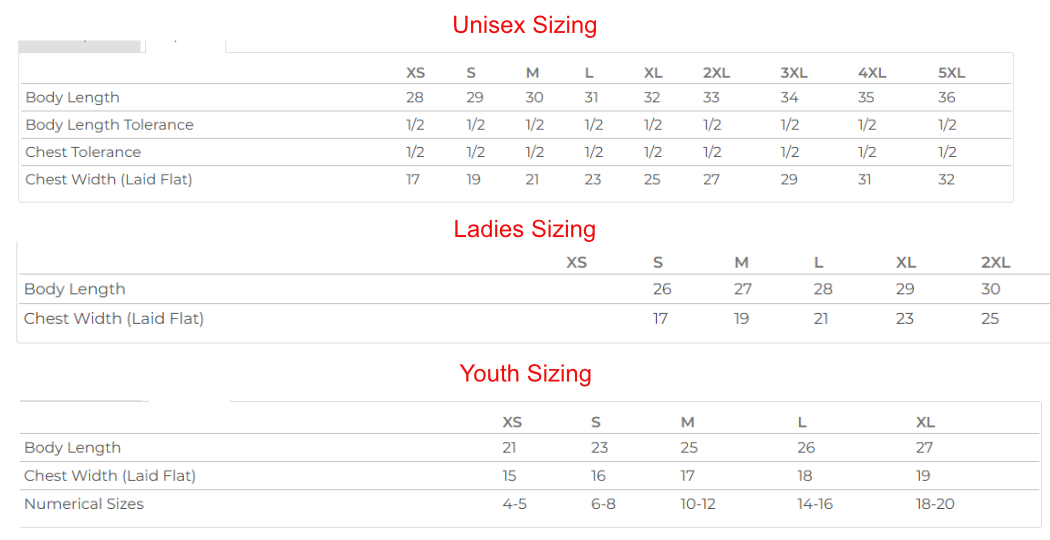
Task: Click Unisex chest width value 32
Action: click(x=946, y=180)
